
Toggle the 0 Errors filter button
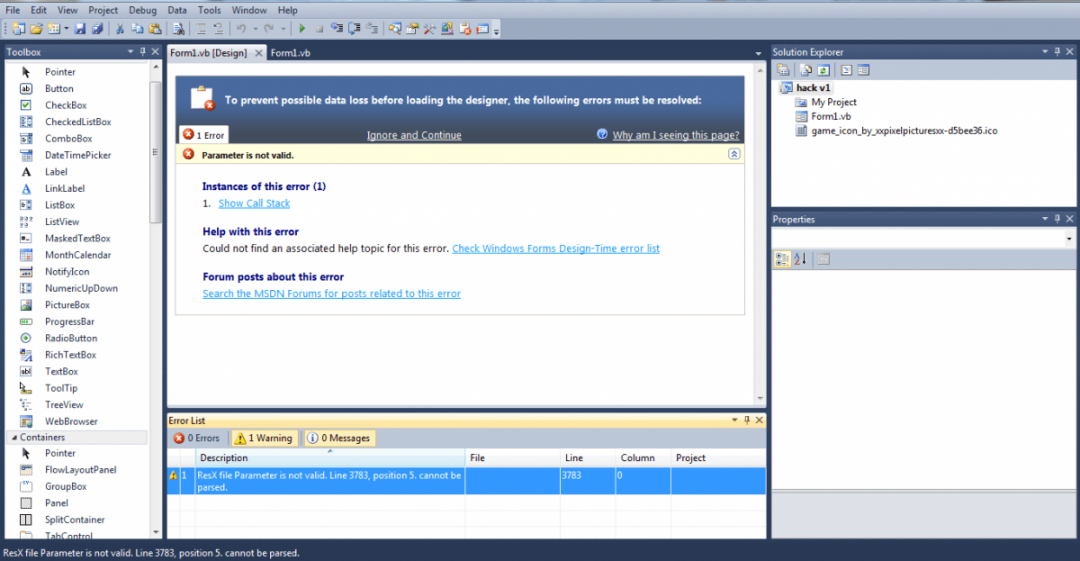[197, 438]
